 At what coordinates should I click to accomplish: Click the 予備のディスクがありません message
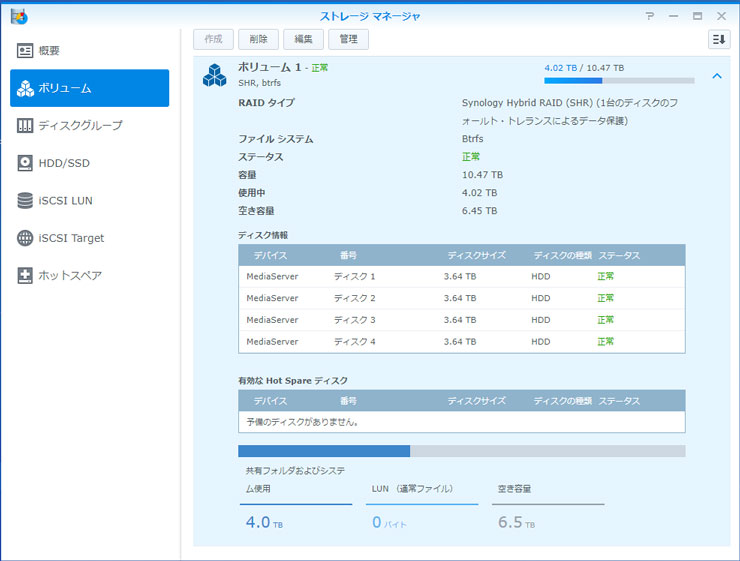302,422
